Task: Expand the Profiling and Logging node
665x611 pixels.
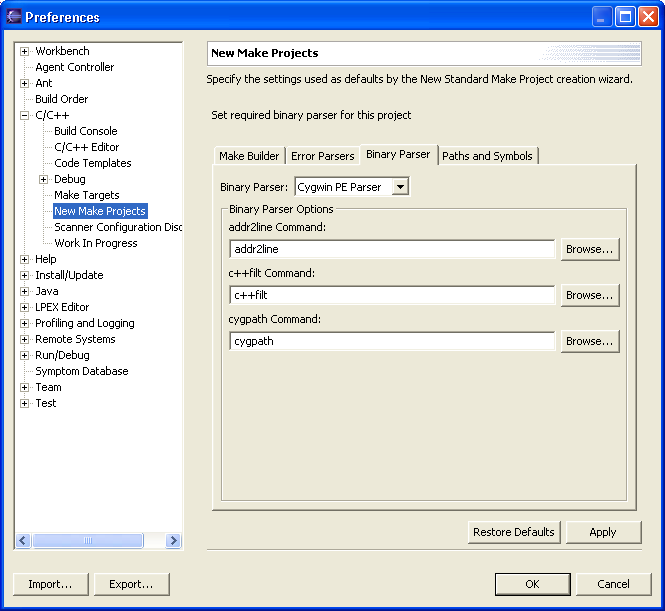Action: [x=25, y=323]
